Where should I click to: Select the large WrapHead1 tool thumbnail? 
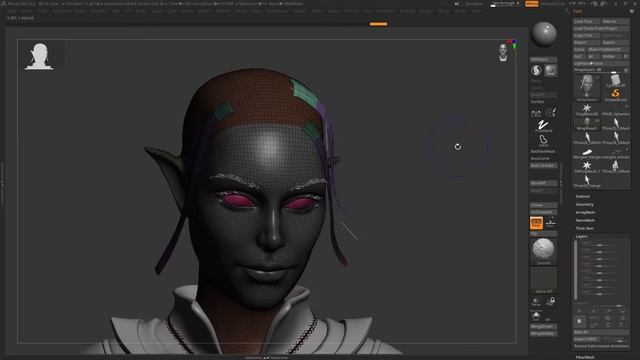pos(587,87)
